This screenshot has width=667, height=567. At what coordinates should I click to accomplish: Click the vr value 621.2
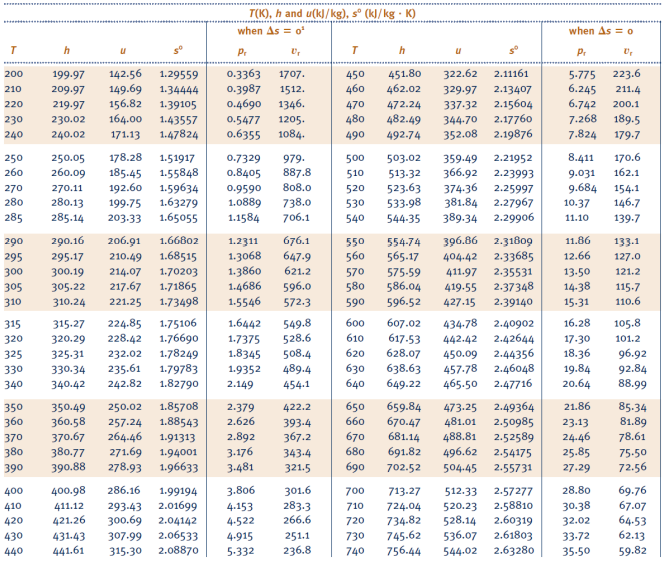coord(297,271)
